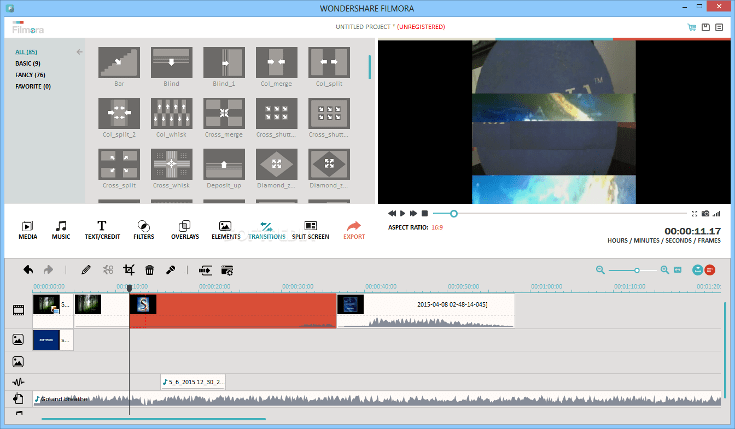Switch to the Overlays tab
735x429 pixels.
[x=185, y=230]
